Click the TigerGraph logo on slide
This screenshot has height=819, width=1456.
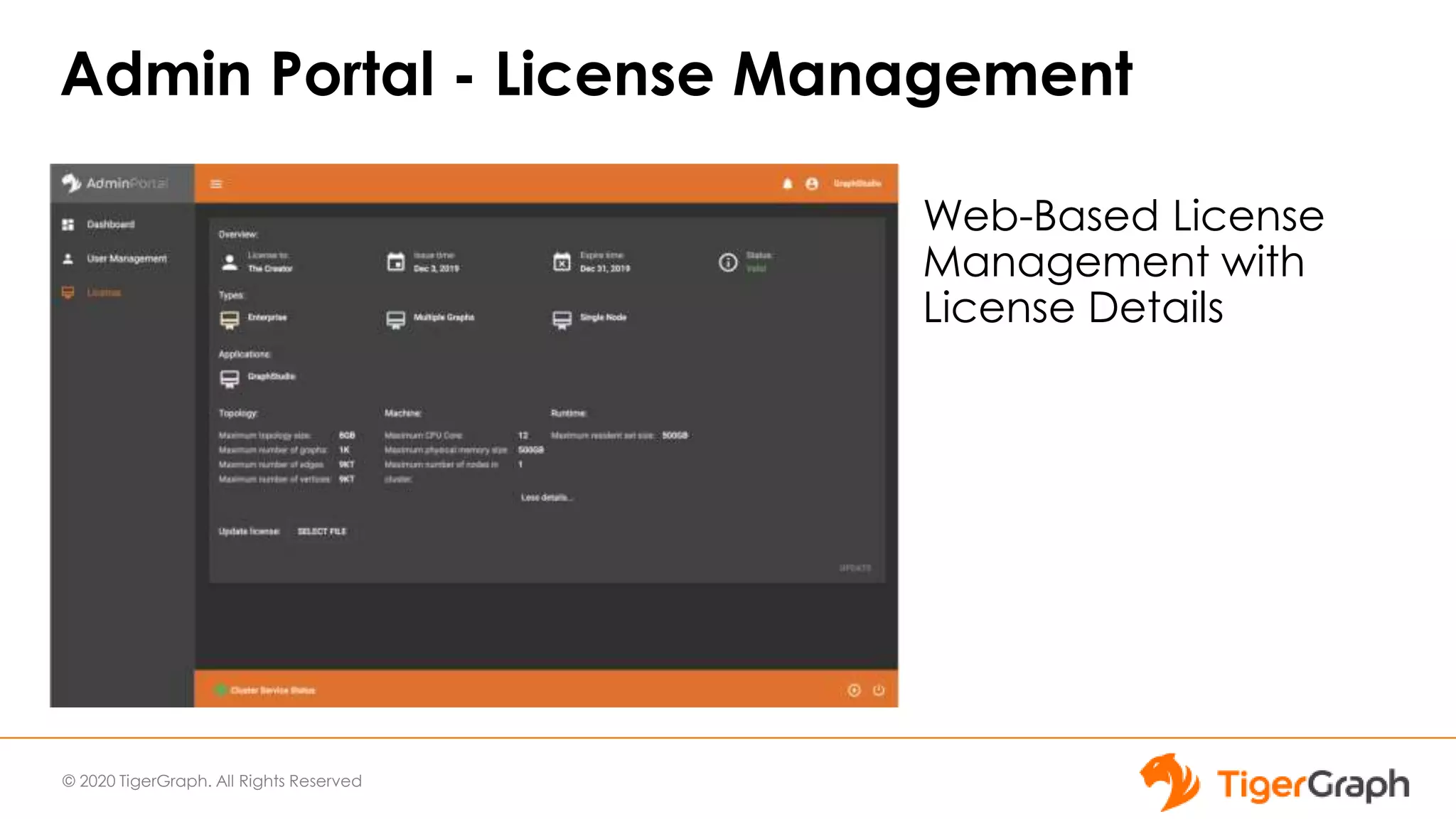click(1274, 783)
